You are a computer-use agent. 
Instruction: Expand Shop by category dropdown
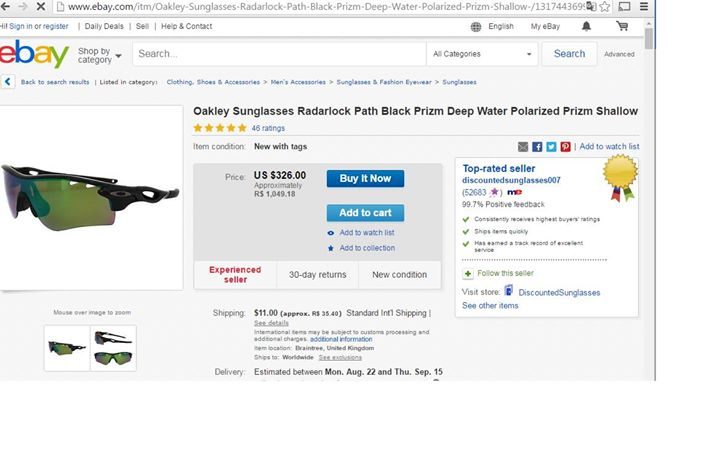[x=100, y=55]
